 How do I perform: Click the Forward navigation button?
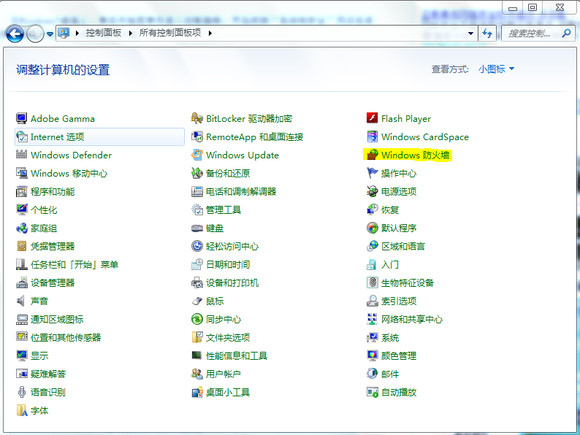coord(36,34)
